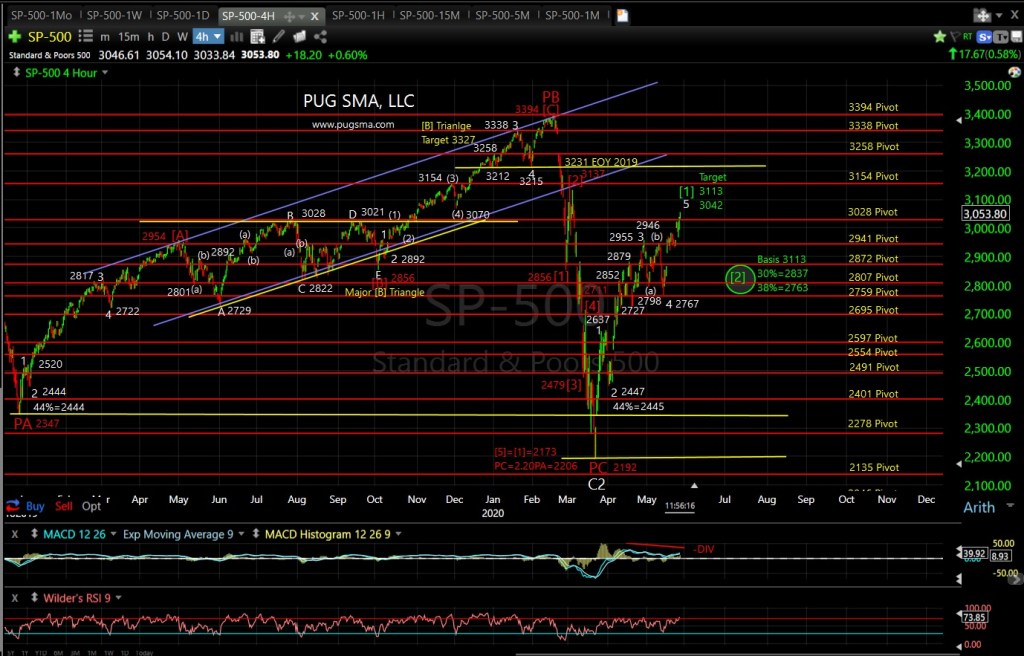The height and width of the screenshot is (656, 1024).
Task: Click the 3,053.80 current price marker
Action: [985, 214]
